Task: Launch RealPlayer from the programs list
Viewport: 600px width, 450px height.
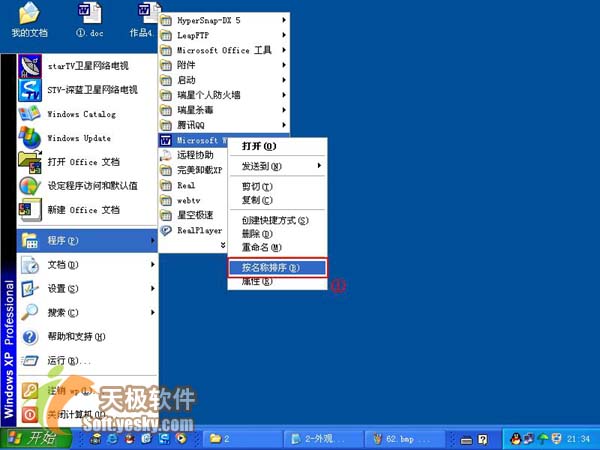Action: click(x=193, y=230)
